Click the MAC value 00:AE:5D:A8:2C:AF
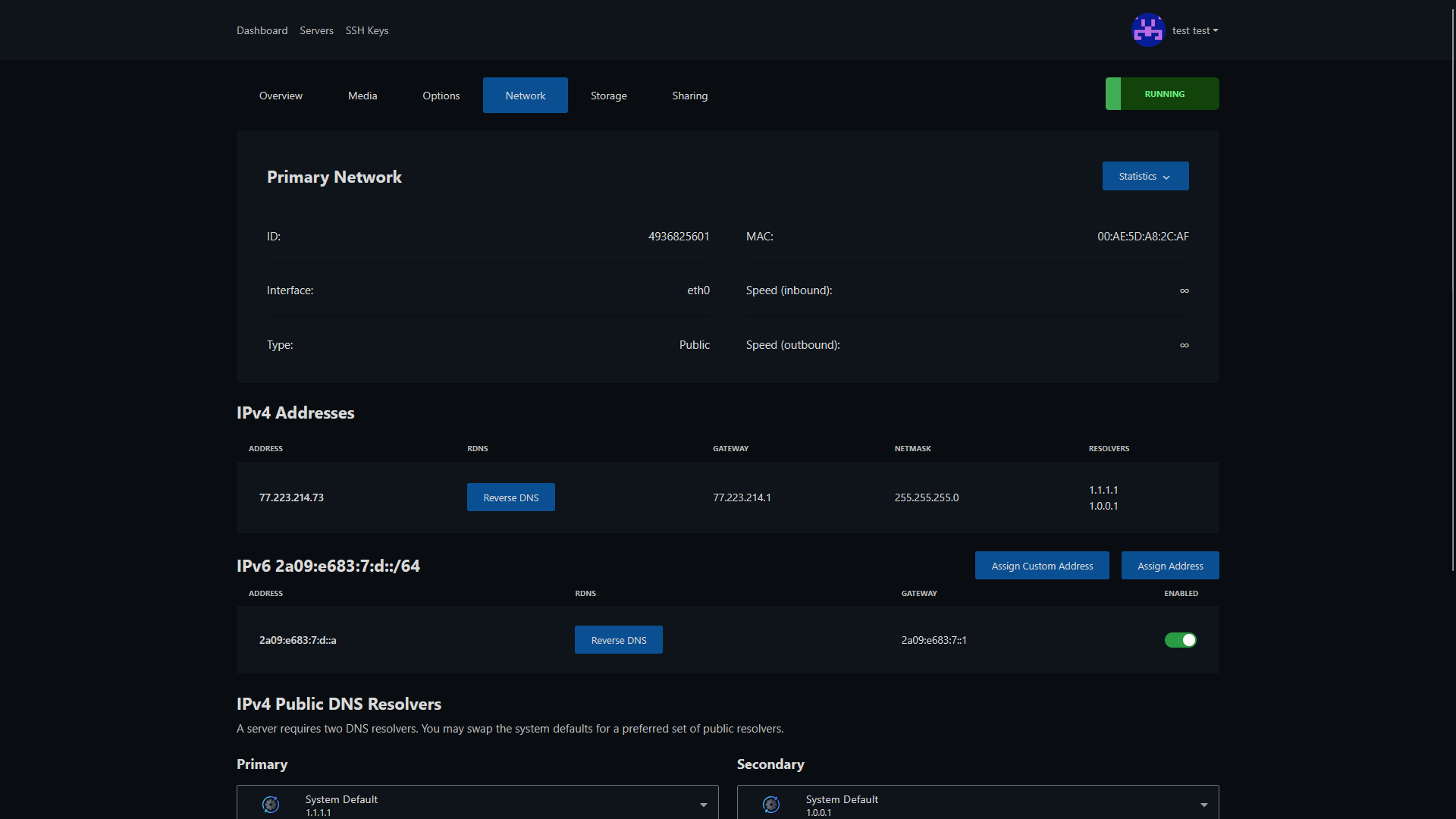This screenshot has width=1456, height=819. (x=1143, y=237)
